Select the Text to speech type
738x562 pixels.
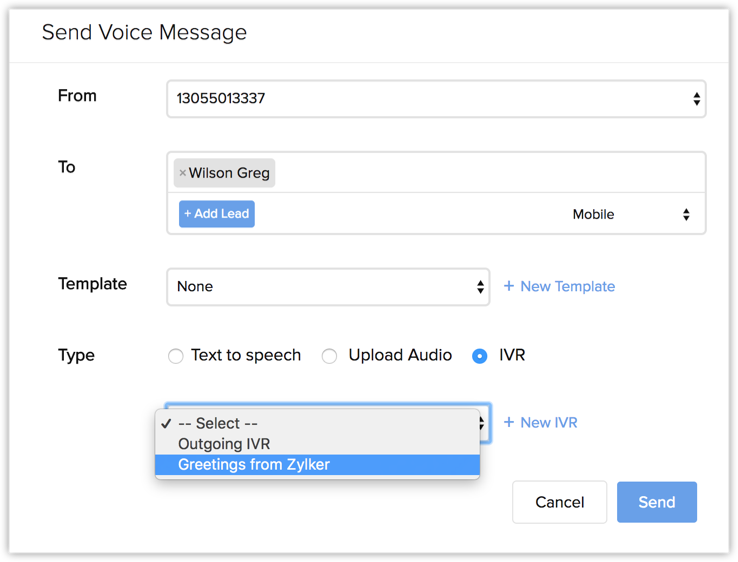pos(176,356)
